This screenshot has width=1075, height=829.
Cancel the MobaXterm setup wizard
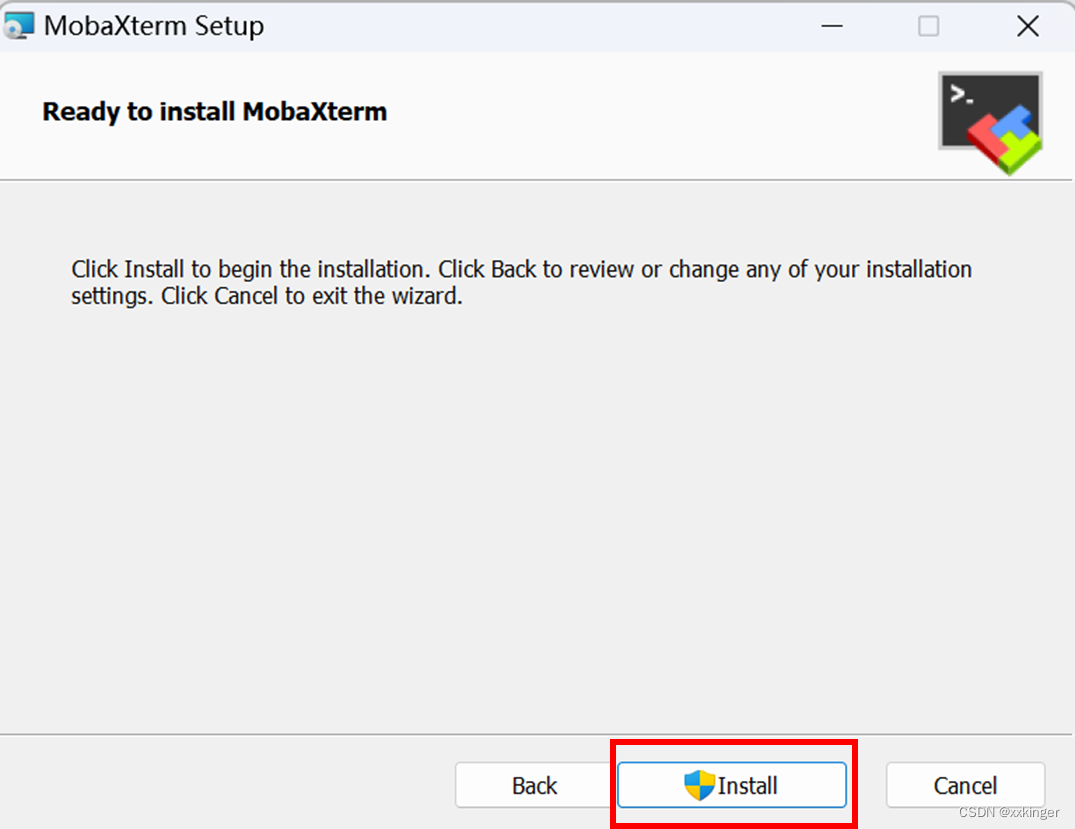pos(965,784)
